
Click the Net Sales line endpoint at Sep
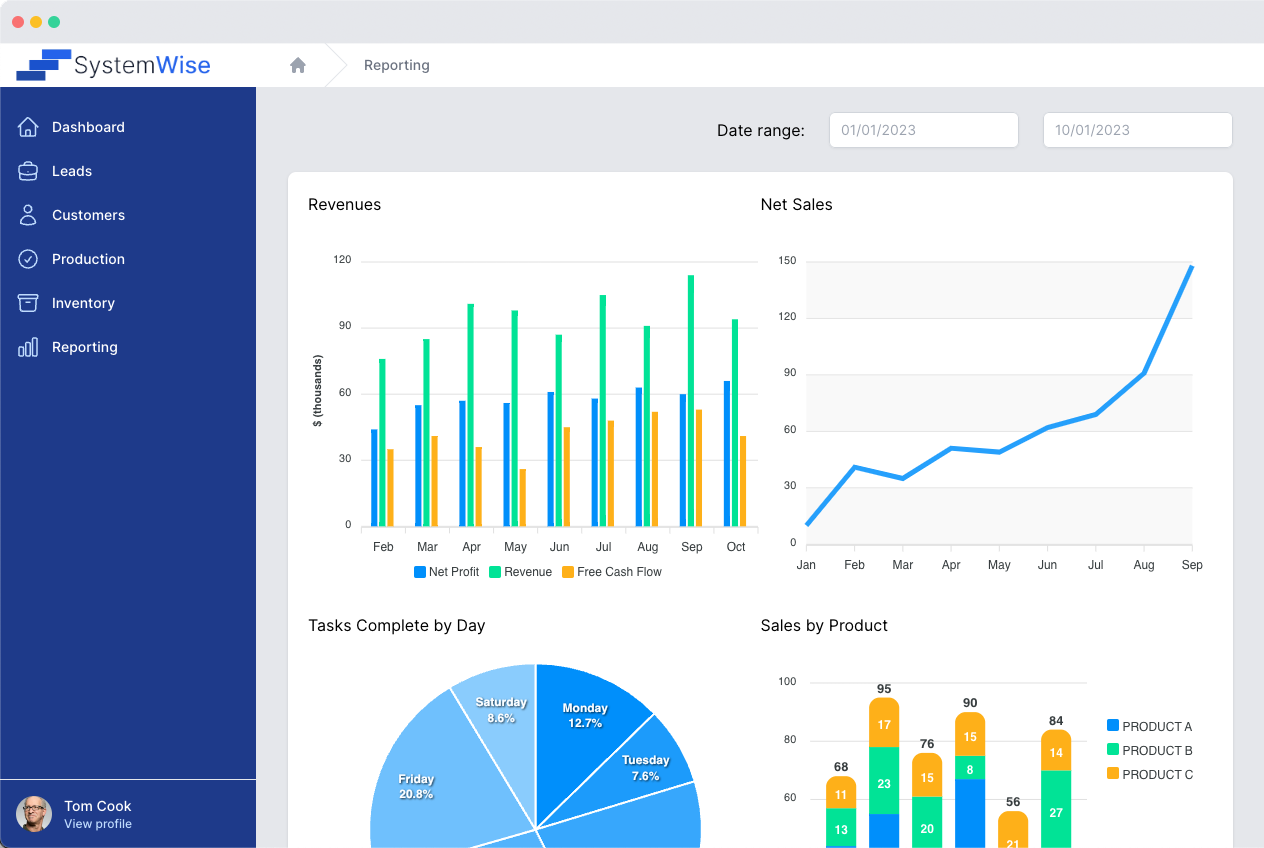[1191, 266]
